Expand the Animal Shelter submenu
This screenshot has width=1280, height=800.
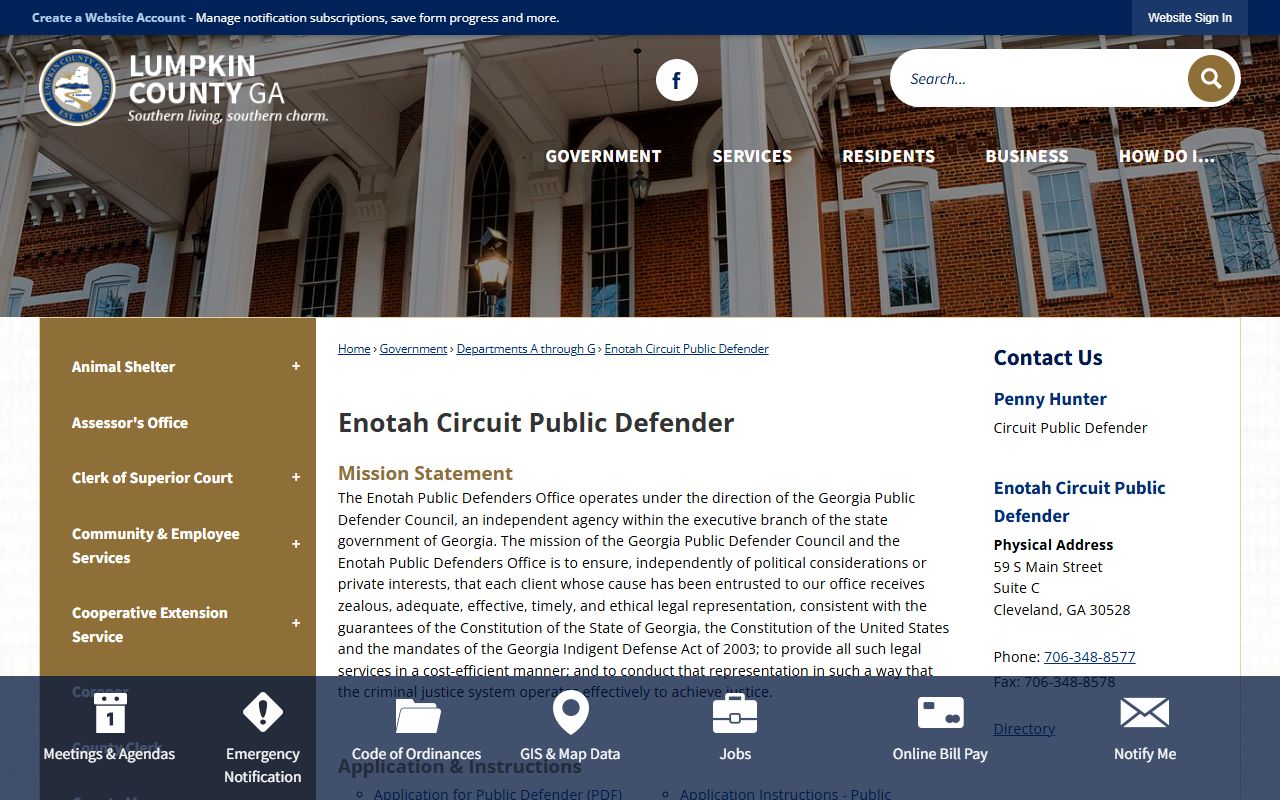(296, 366)
